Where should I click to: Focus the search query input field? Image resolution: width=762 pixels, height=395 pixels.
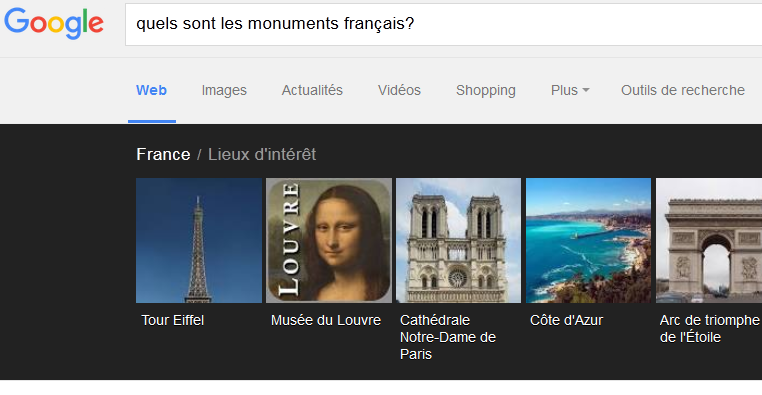(443, 24)
